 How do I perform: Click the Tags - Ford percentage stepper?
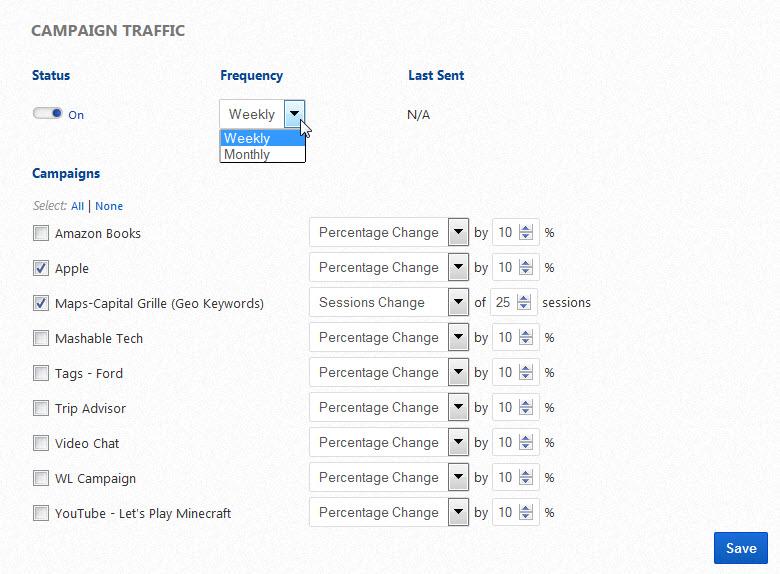[x=525, y=373]
